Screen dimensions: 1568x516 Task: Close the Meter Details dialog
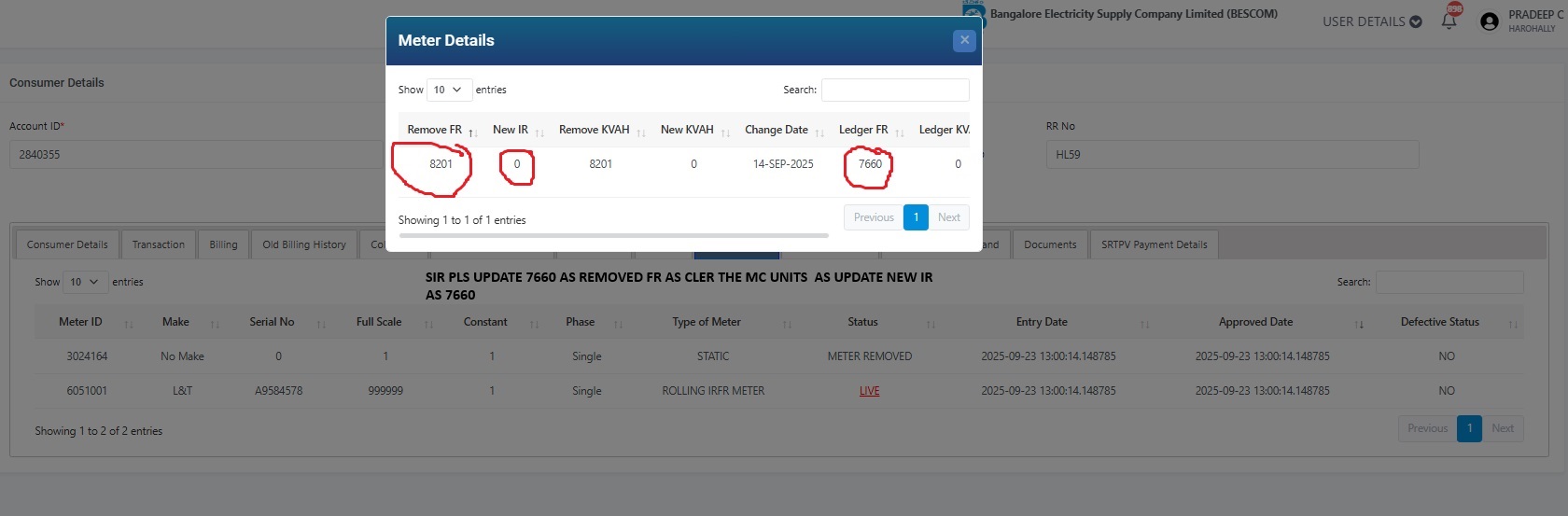964,40
